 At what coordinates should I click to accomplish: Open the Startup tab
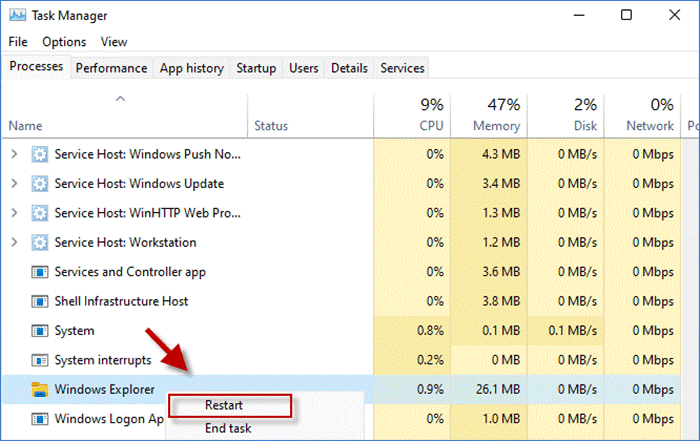pos(256,68)
